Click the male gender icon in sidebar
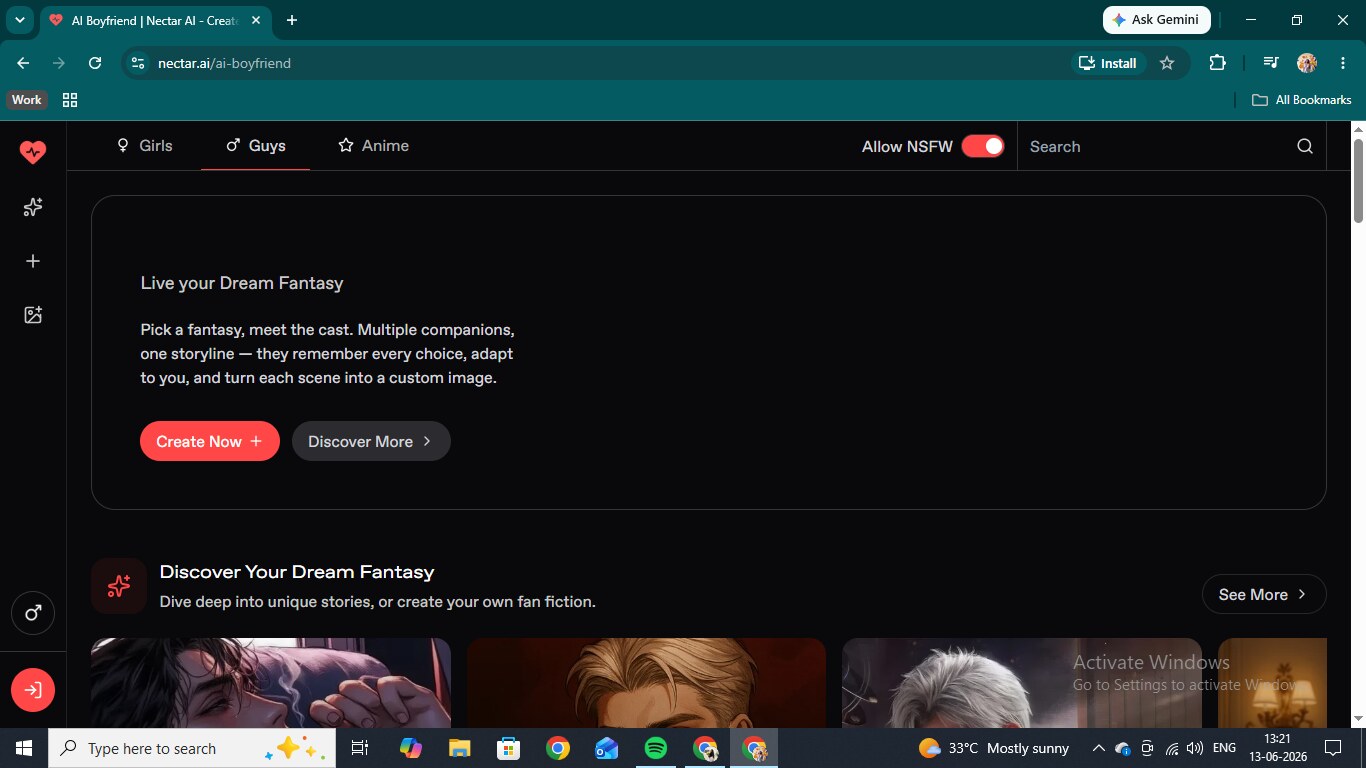This screenshot has width=1366, height=768. pyautogui.click(x=33, y=613)
